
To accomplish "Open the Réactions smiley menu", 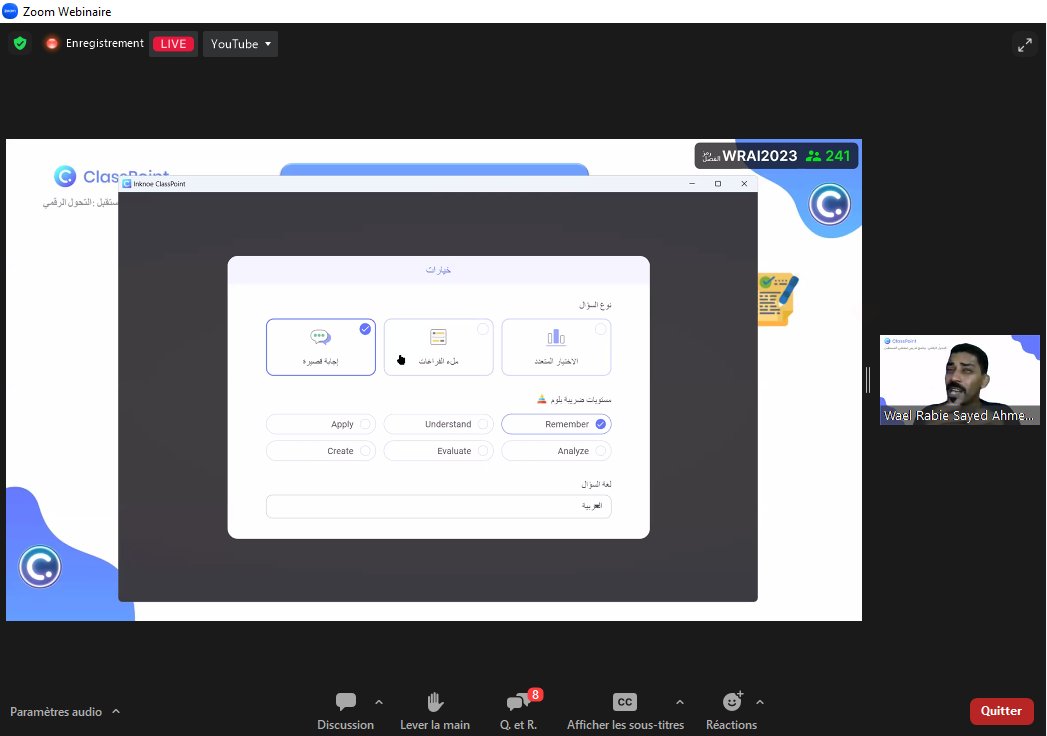I will (x=732, y=702).
